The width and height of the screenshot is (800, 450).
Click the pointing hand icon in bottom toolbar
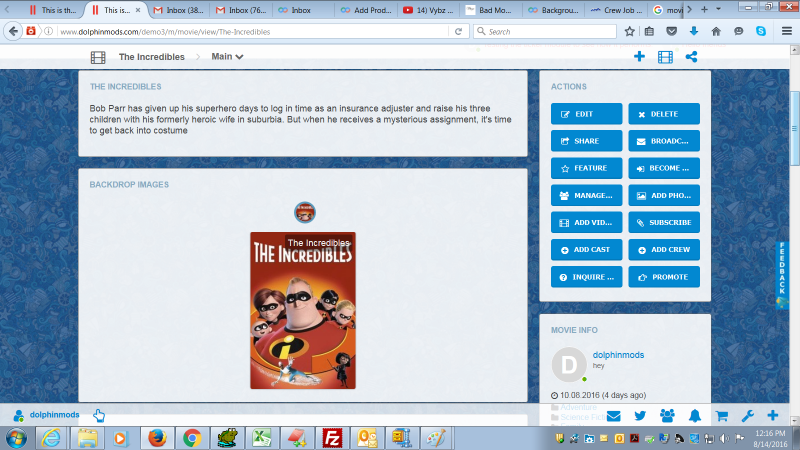[98, 415]
